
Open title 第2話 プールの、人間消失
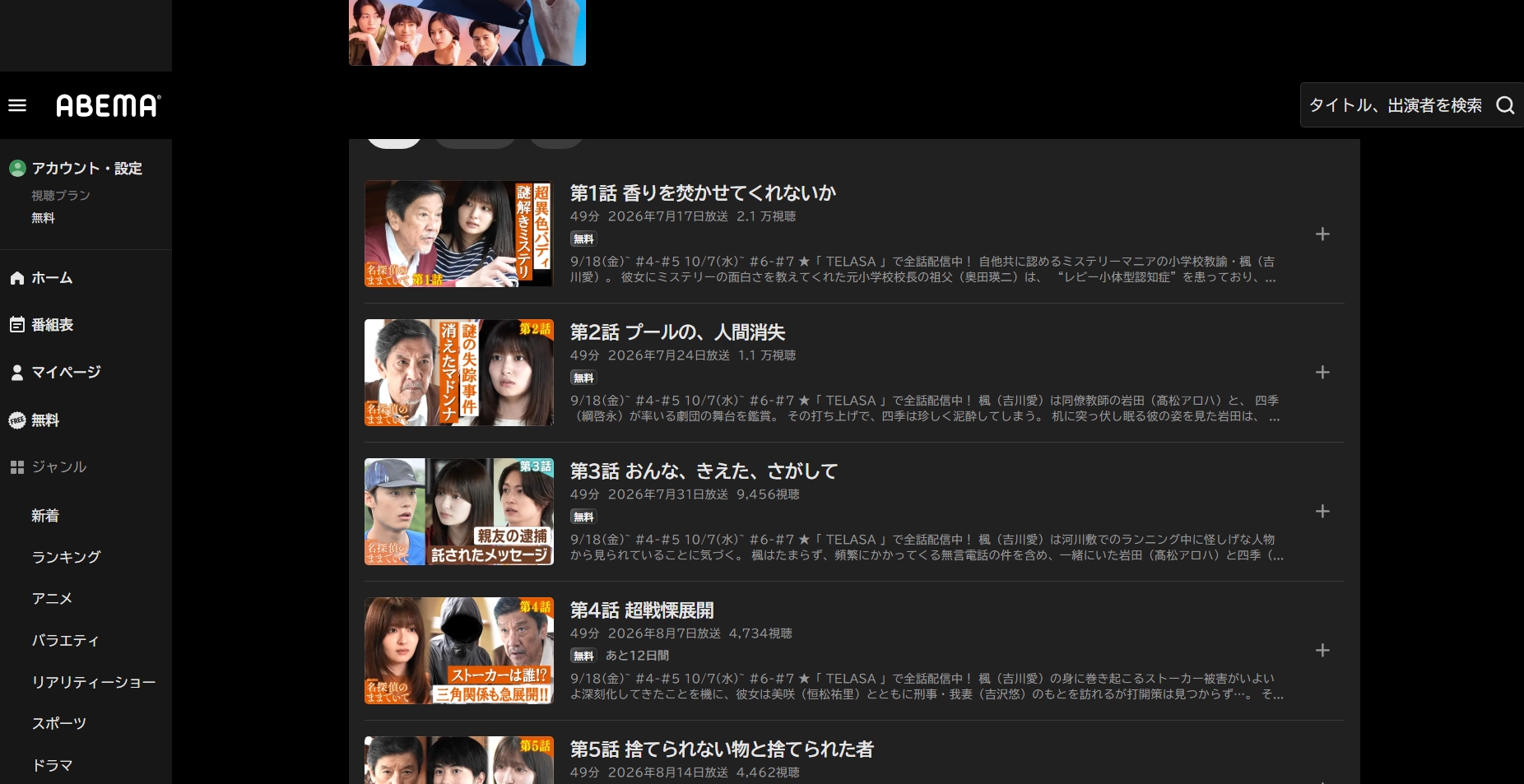click(x=677, y=332)
